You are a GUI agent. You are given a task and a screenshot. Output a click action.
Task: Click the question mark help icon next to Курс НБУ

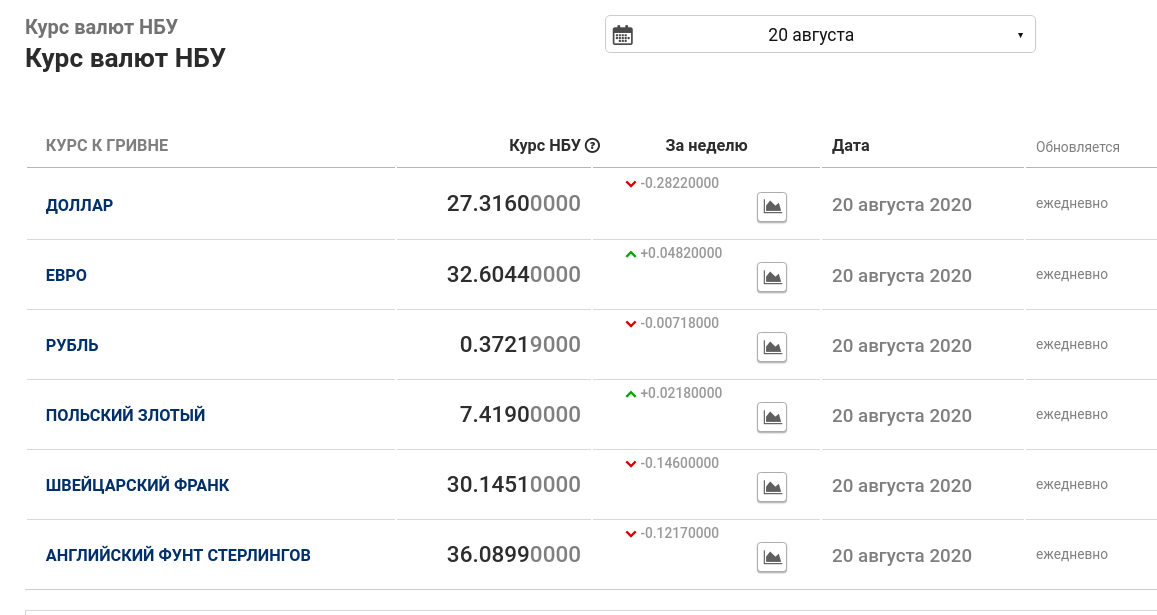tap(593, 145)
